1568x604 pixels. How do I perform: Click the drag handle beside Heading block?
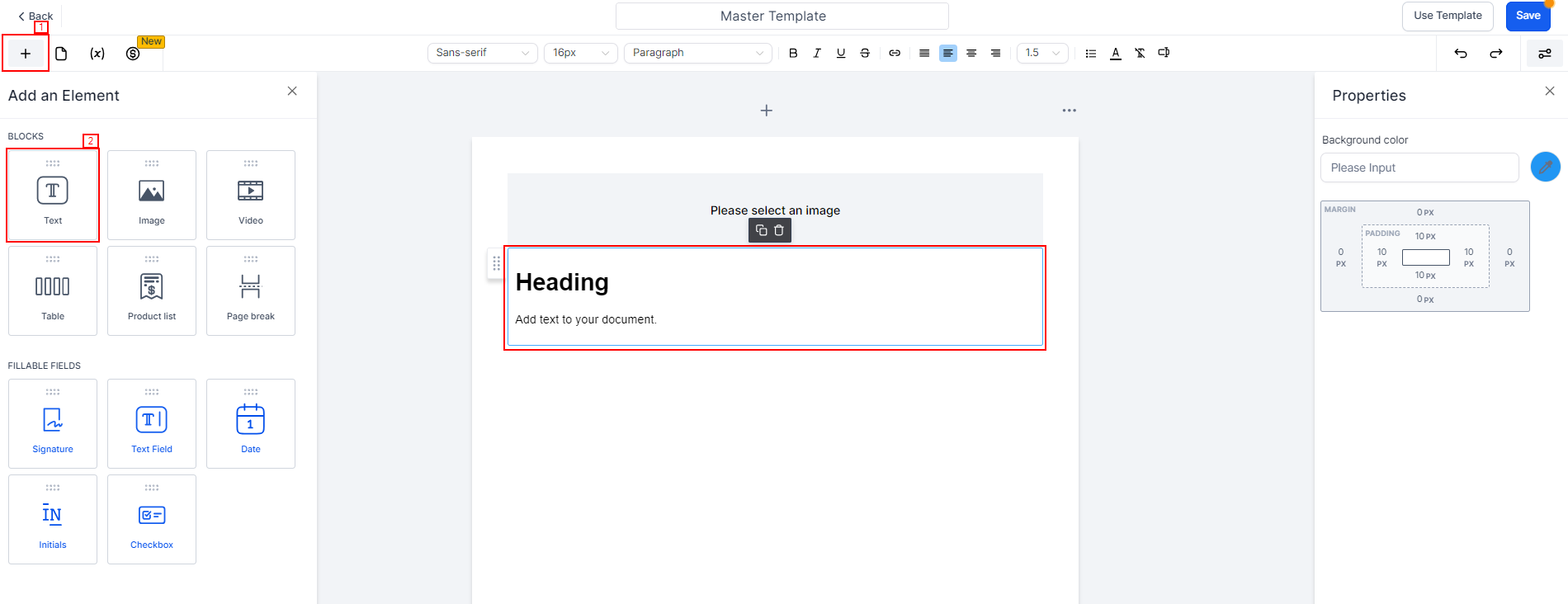click(x=496, y=263)
